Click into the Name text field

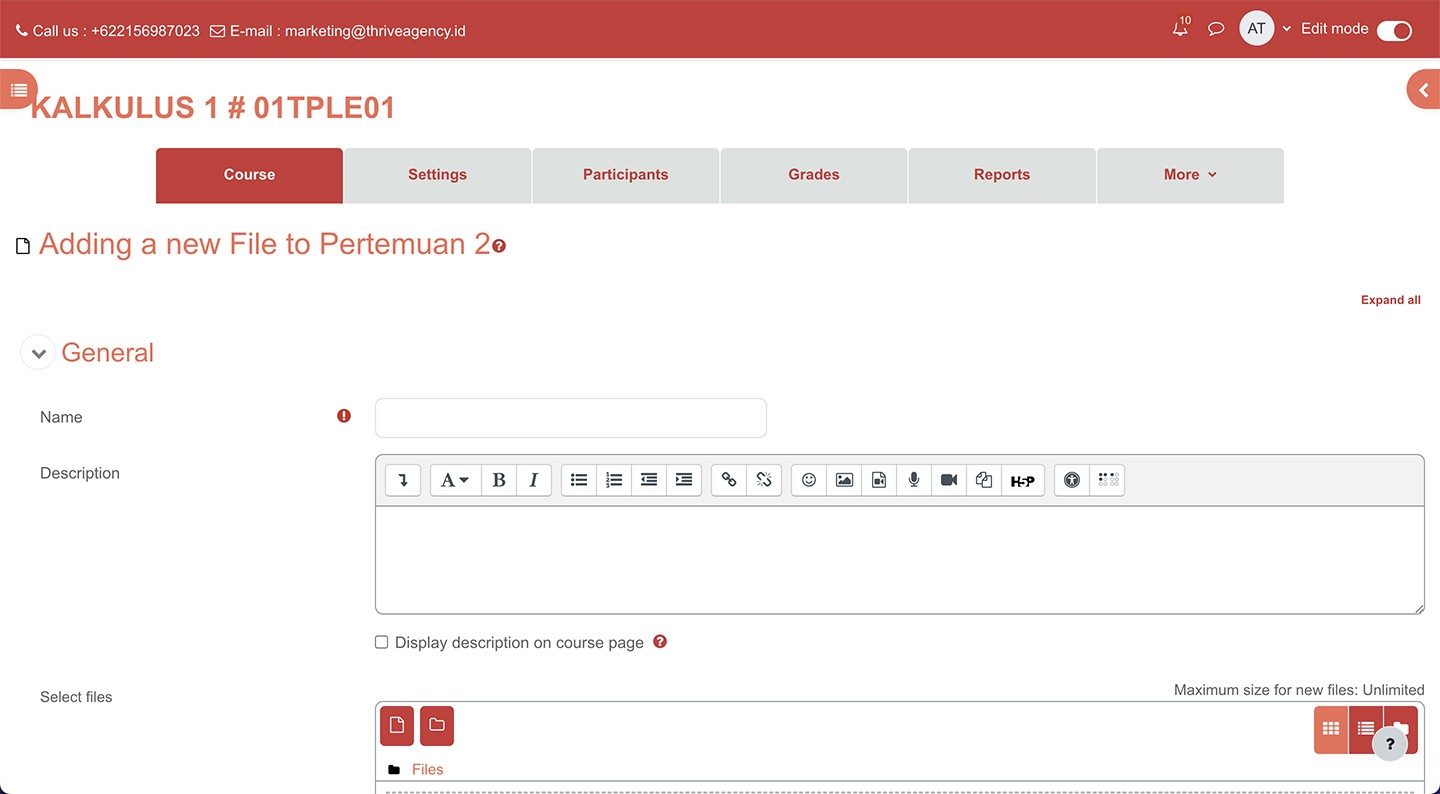click(x=570, y=418)
